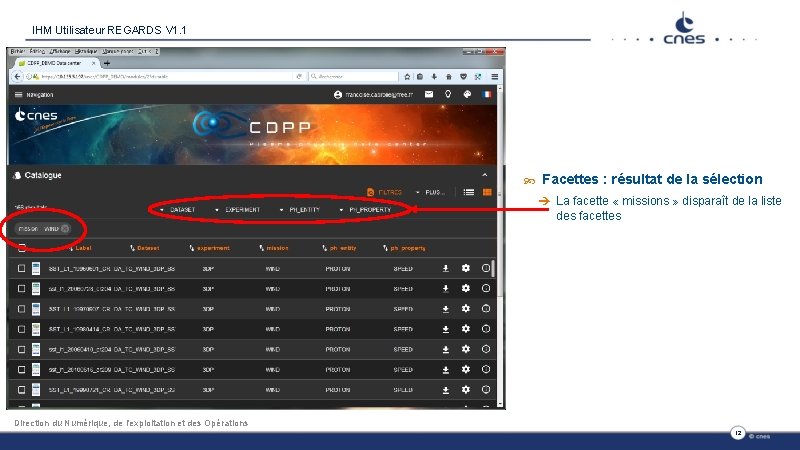Viewport: 800px width, 450px height.
Task: Click the orange Filtres icon
Action: [370, 192]
